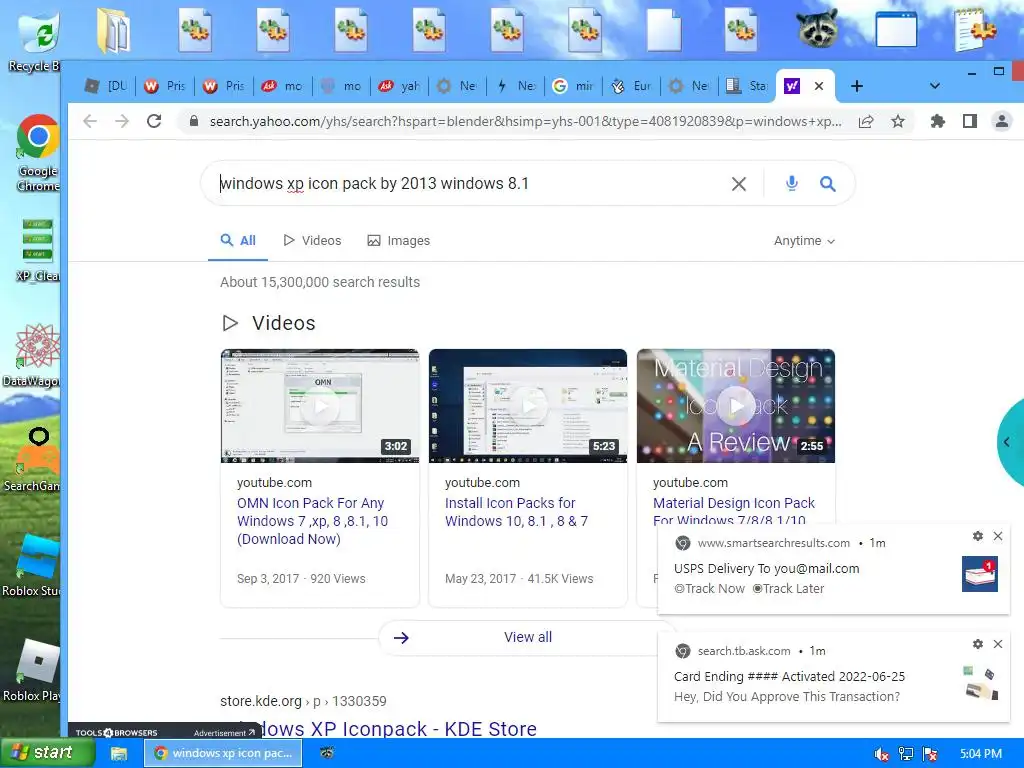This screenshot has width=1024, height=768.
Task: Click Track Later in USPS notification
Action: (x=788, y=588)
